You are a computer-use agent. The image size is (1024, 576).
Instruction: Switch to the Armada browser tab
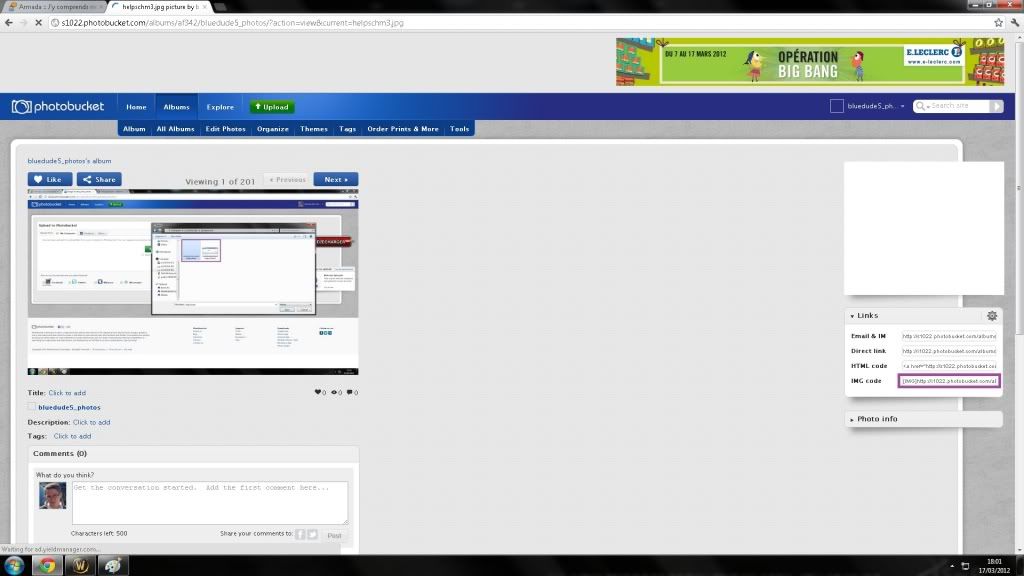tap(54, 7)
